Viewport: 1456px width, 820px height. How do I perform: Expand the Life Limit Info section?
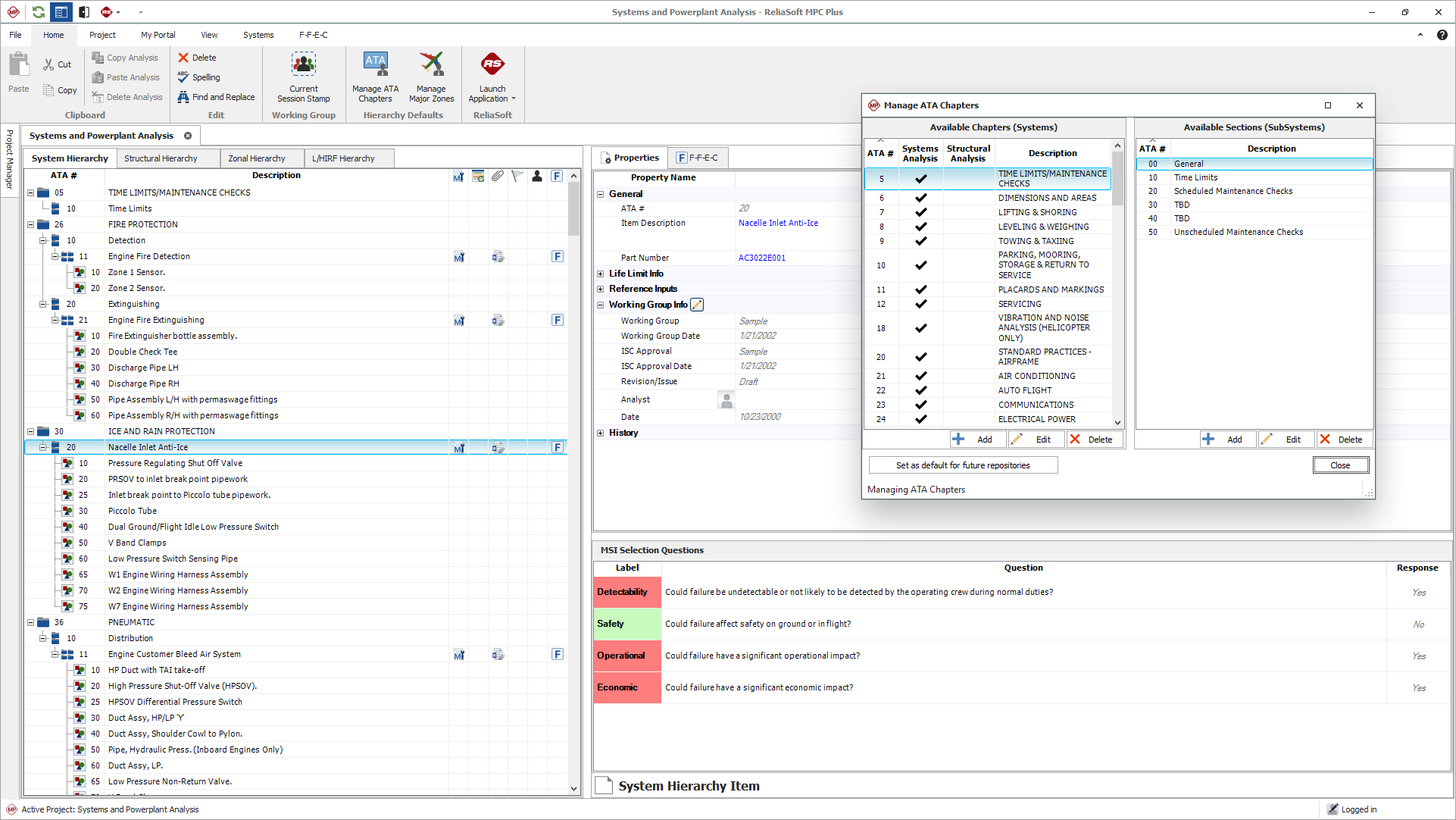(600, 274)
